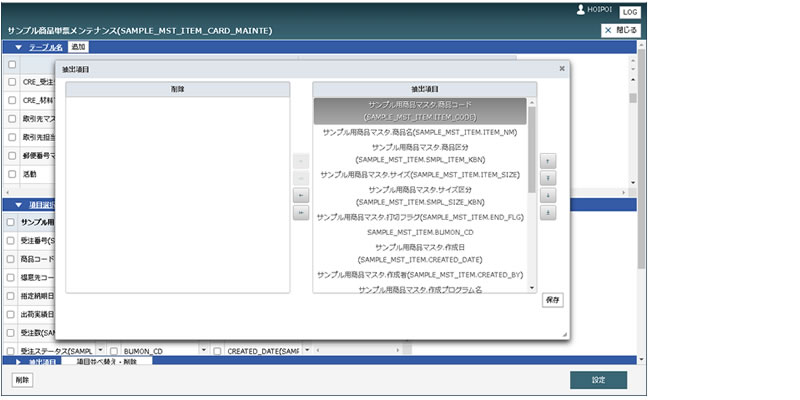Open the 項目並べ替え・削除 tab
The width and height of the screenshot is (800, 400).
(x=107, y=361)
